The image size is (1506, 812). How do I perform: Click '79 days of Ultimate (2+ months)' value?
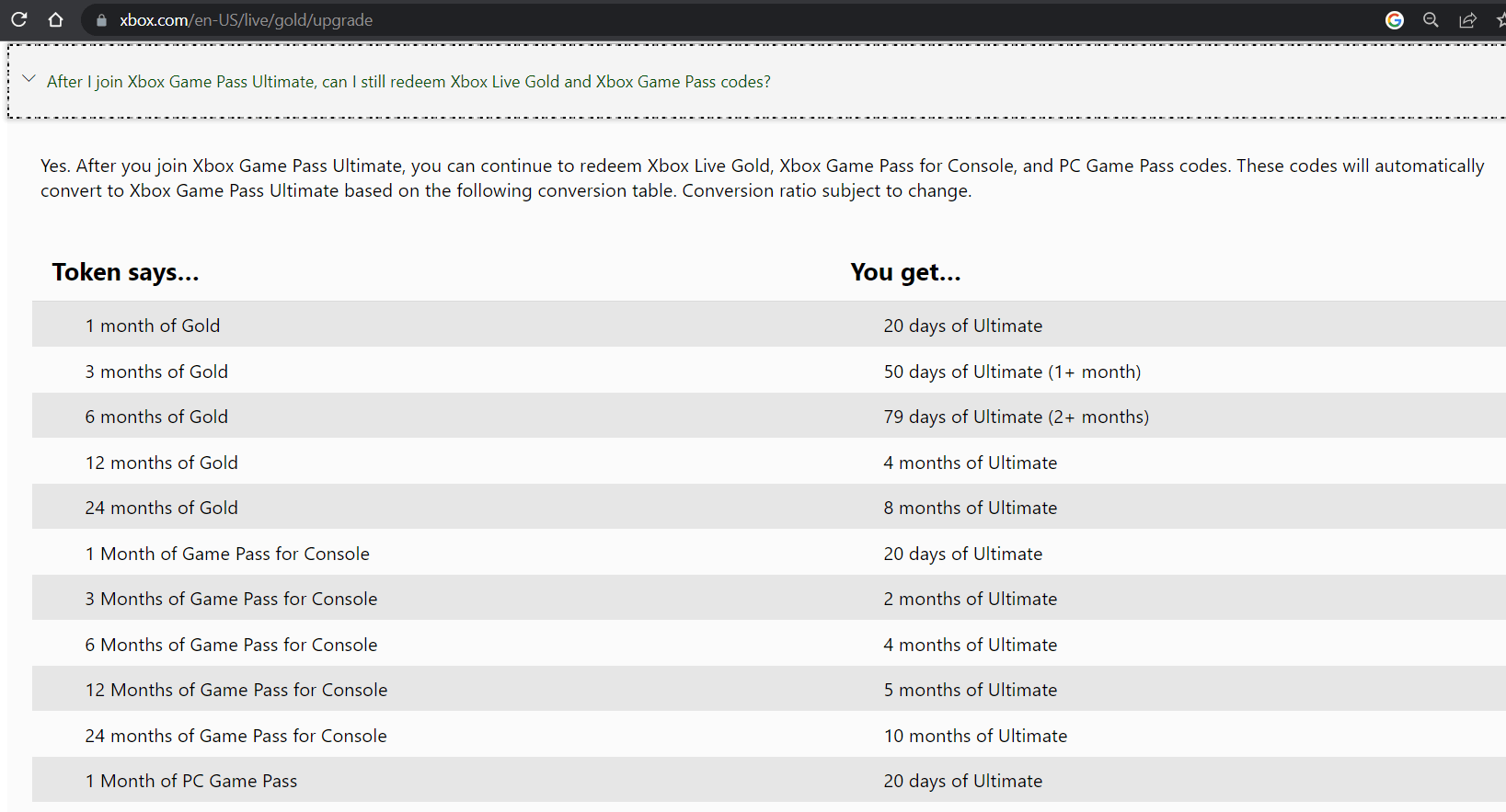(1017, 417)
